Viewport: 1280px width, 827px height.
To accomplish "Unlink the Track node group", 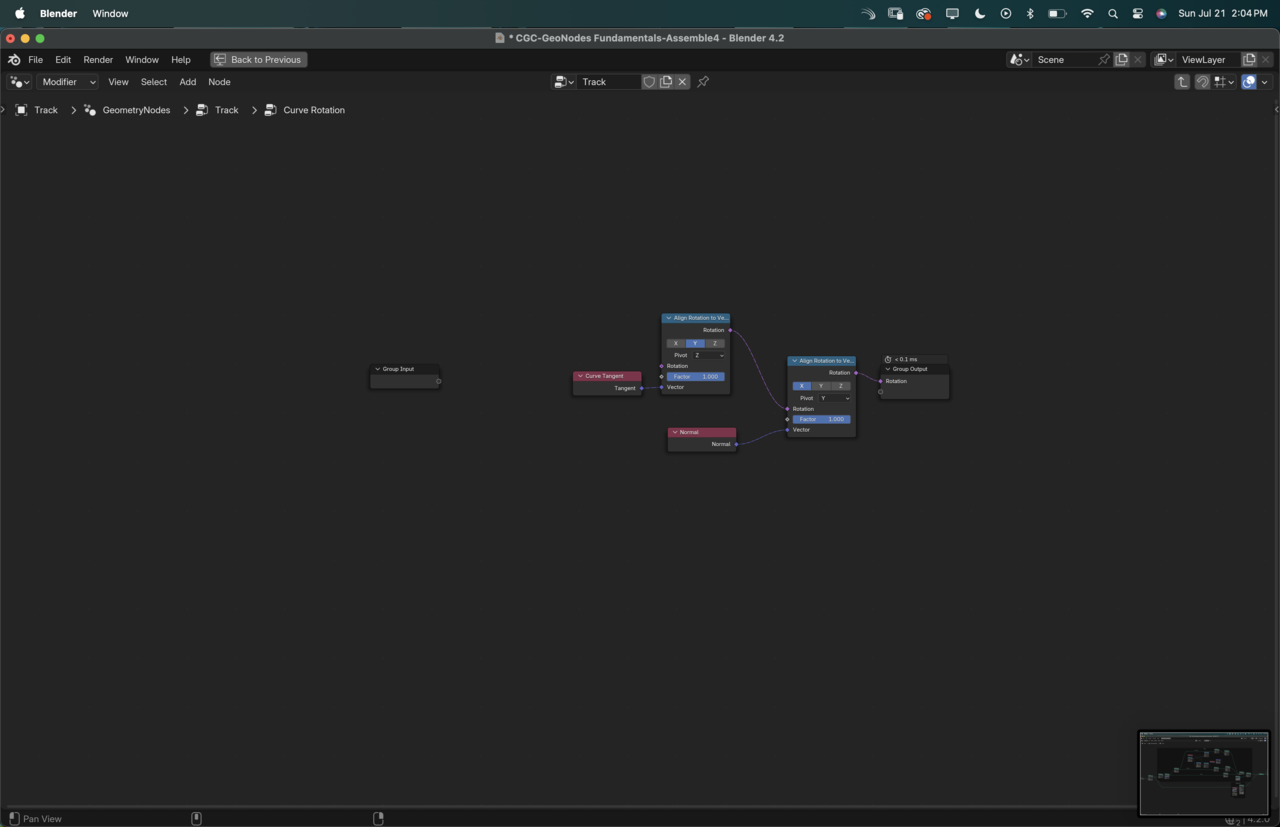I will (x=683, y=82).
